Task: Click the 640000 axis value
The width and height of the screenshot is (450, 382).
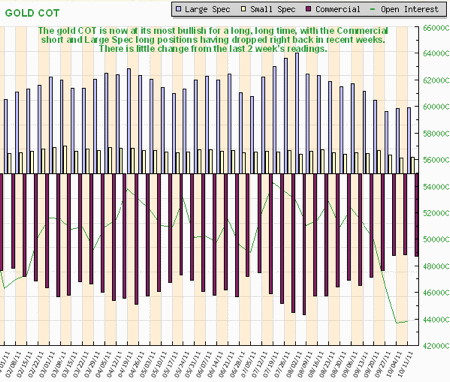Action: pos(436,53)
